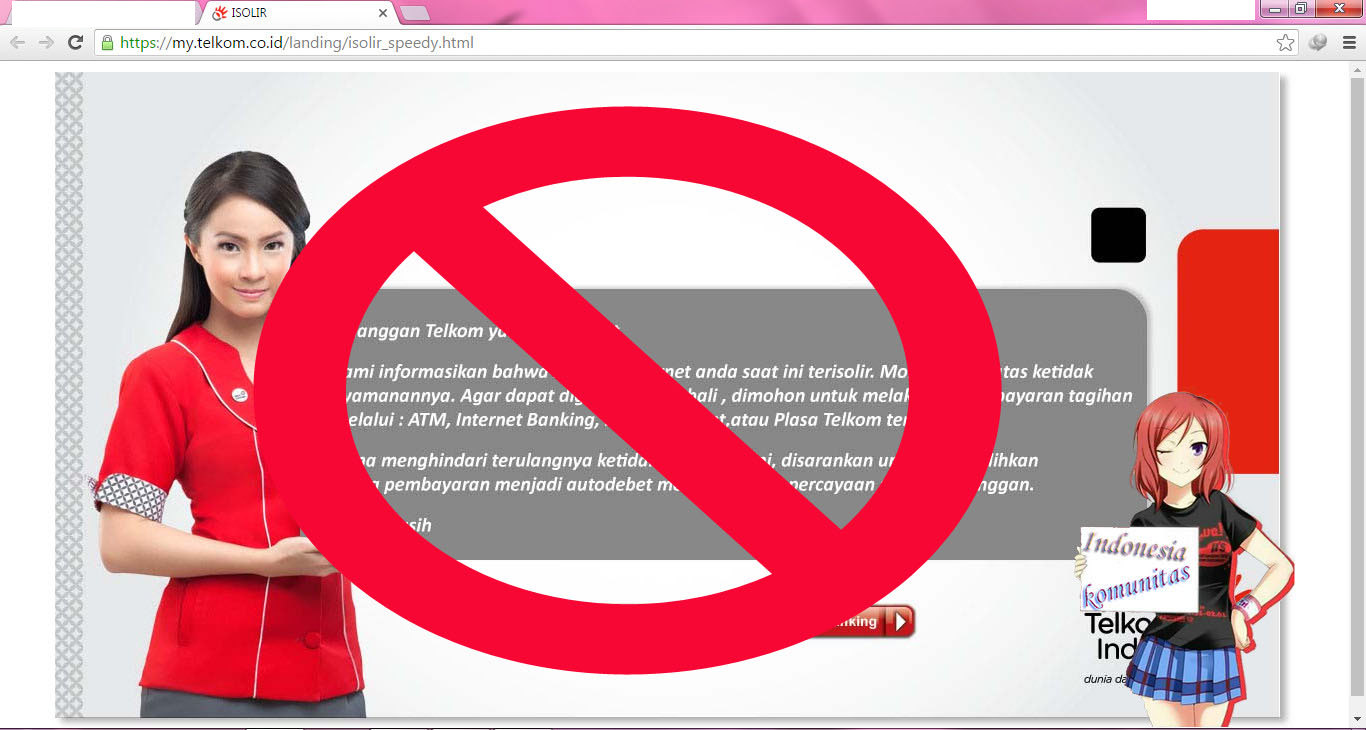Image resolution: width=1366 pixels, height=730 pixels.
Task: Restore down the browser window
Action: (x=1301, y=9)
